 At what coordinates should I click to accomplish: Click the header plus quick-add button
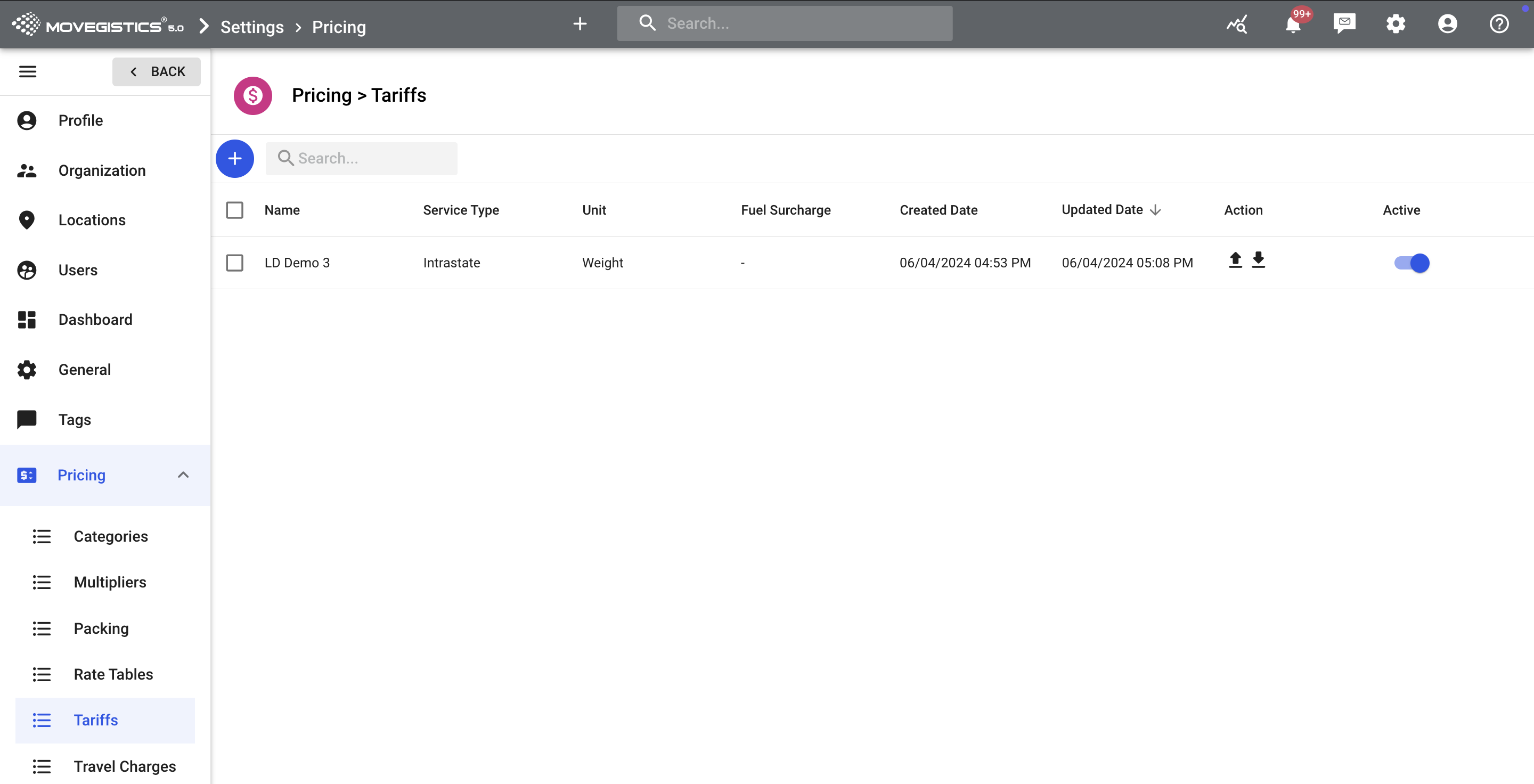point(580,24)
